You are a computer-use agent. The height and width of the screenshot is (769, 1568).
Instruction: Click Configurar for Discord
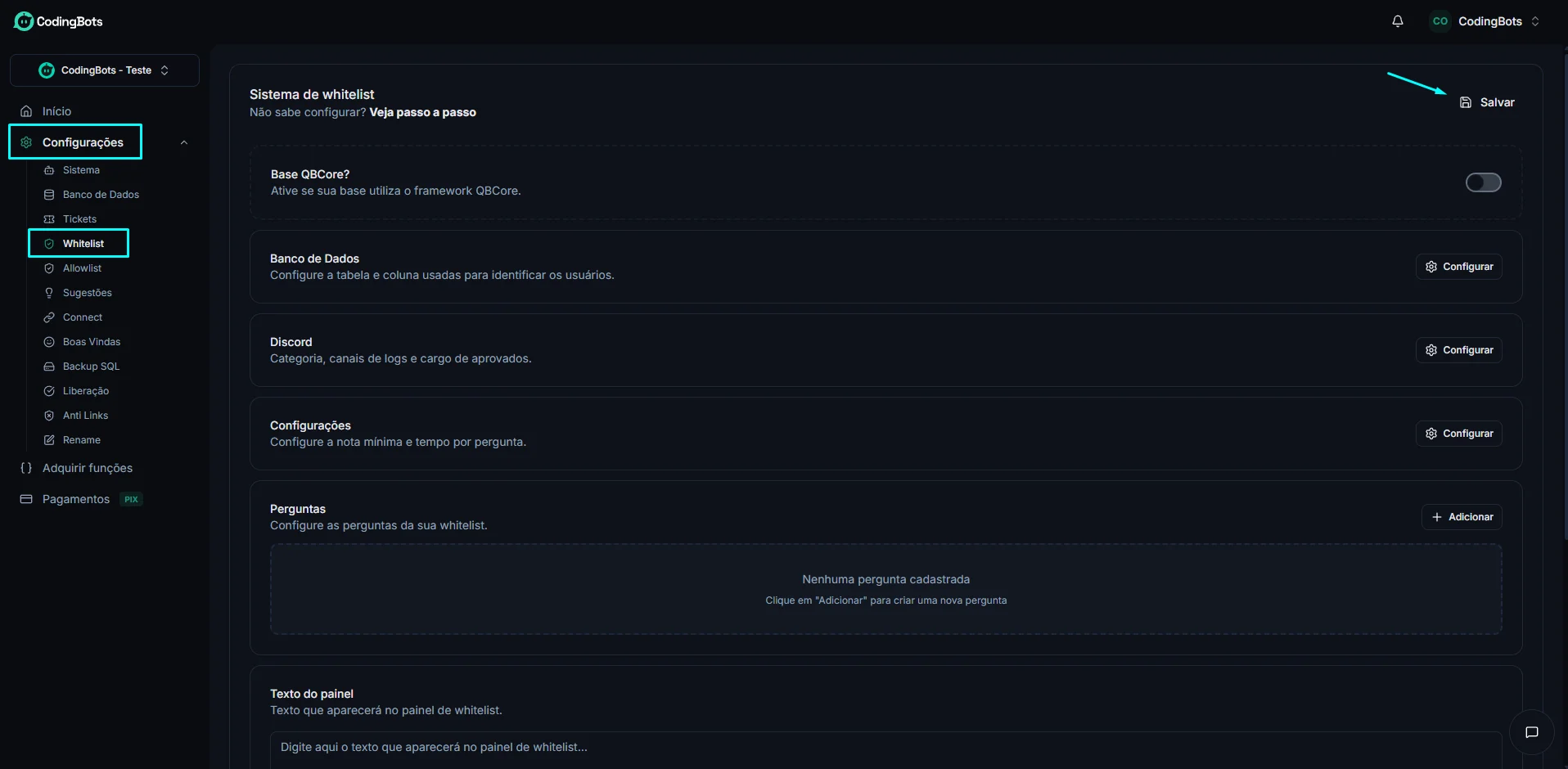click(x=1459, y=350)
